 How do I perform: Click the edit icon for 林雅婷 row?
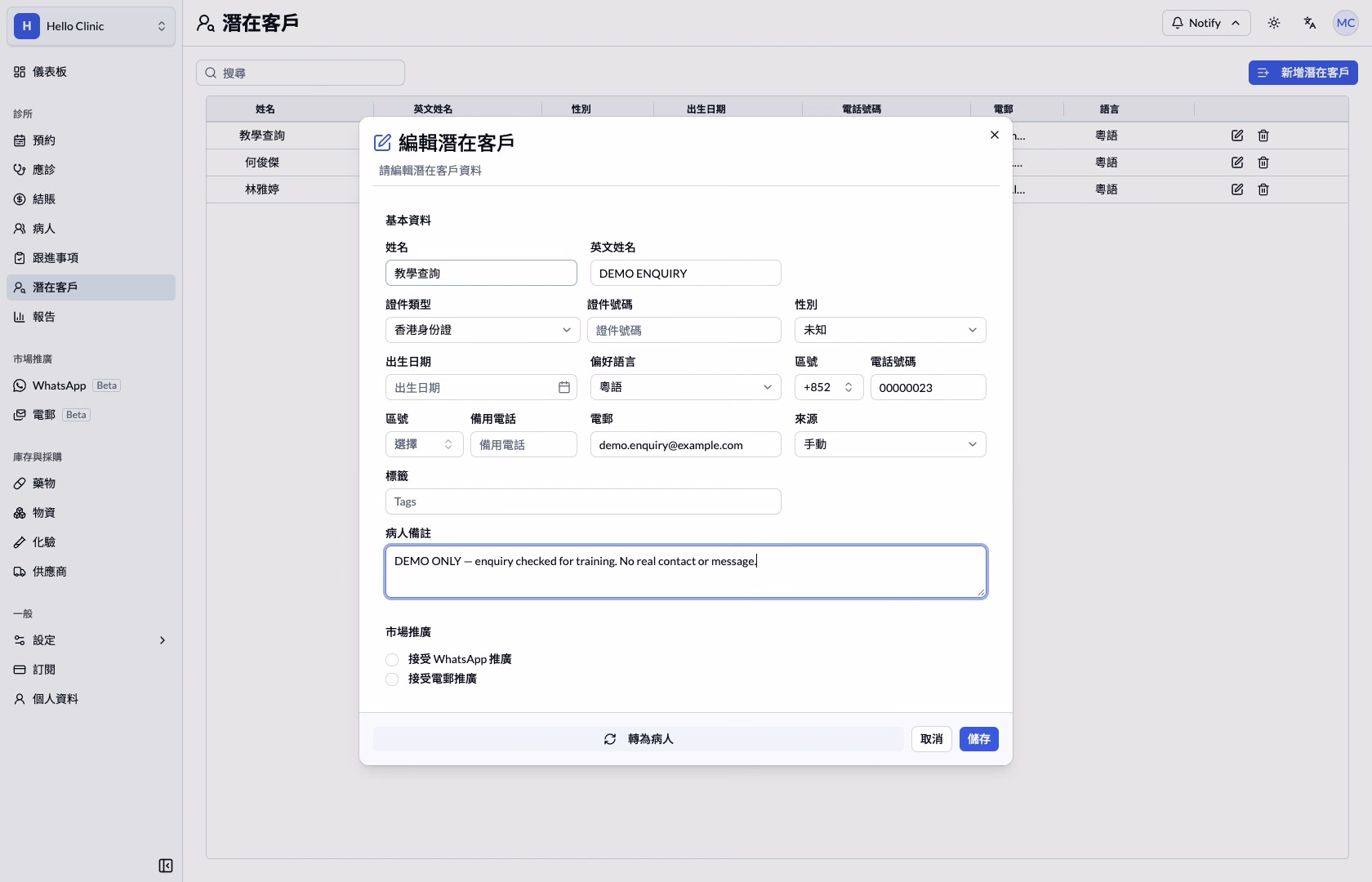(1237, 189)
